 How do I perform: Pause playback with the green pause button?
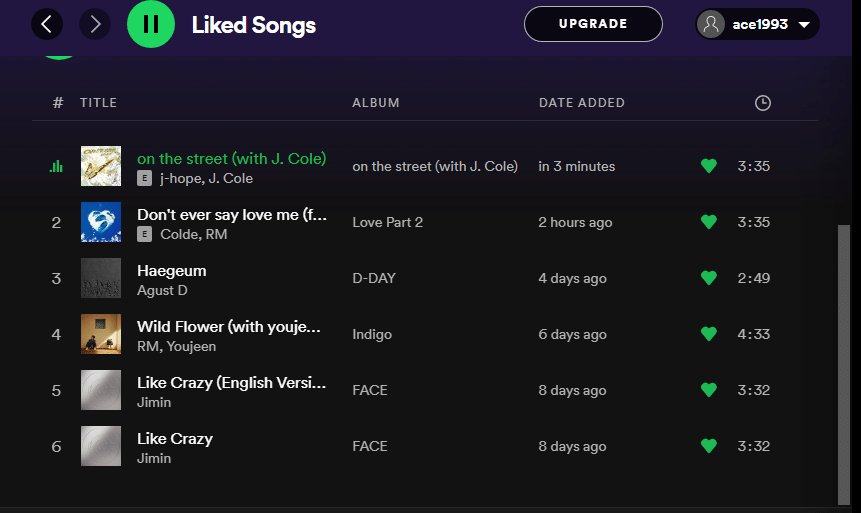pos(151,24)
